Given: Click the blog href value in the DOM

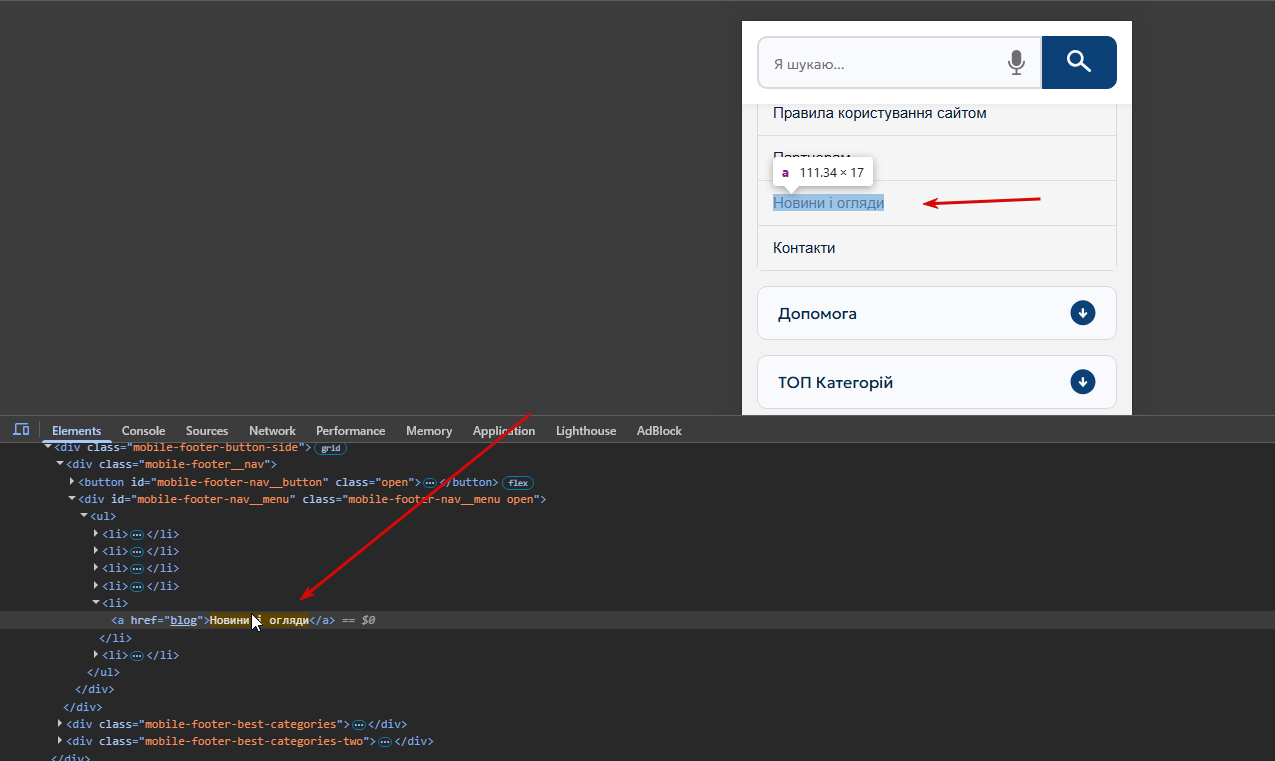Looking at the screenshot, I should click(x=183, y=620).
